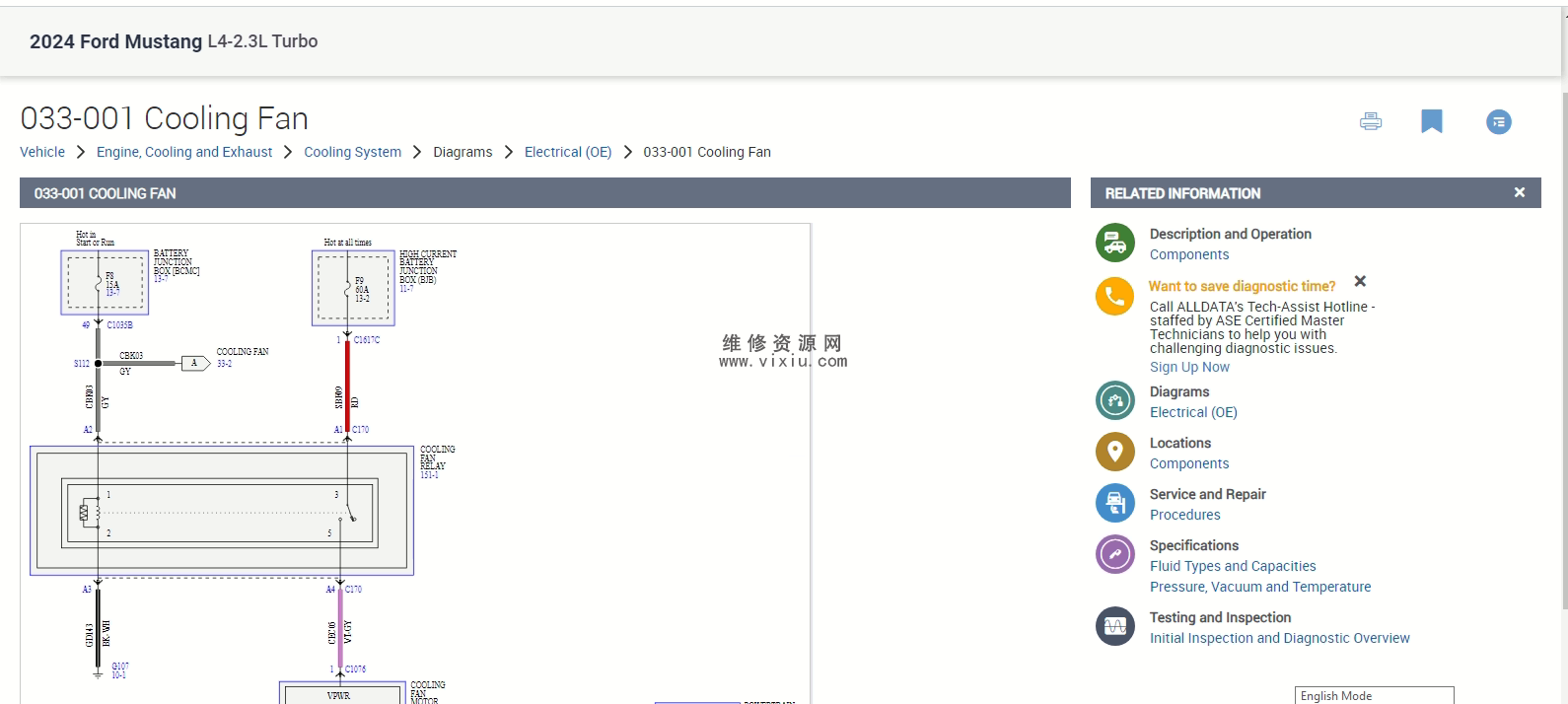The width and height of the screenshot is (1568, 704).
Task: Click the 151-1 relay reference
Action: (x=429, y=475)
